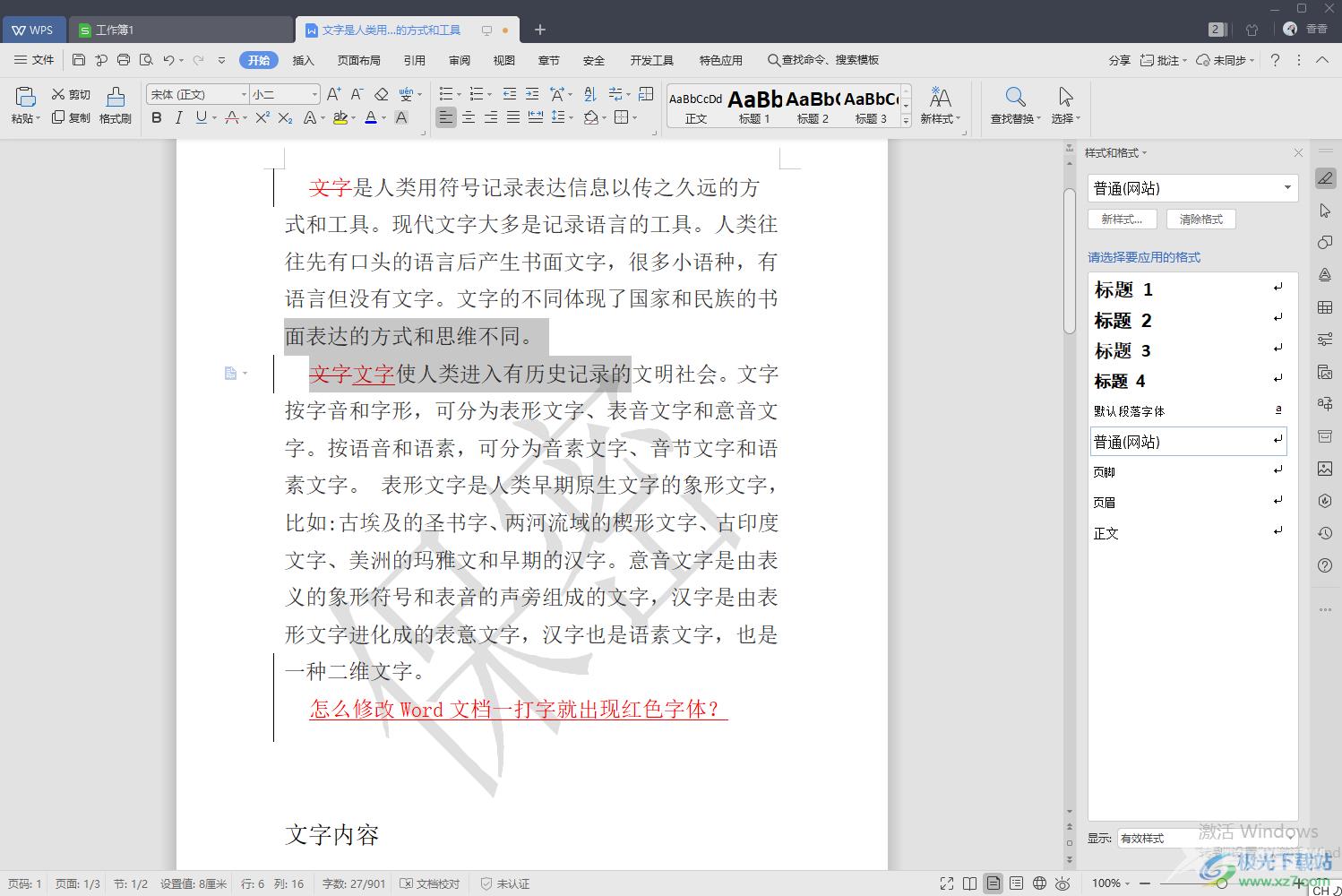Image resolution: width=1342 pixels, height=896 pixels.
Task: Click the vertical scrollbar thumb
Action: coord(1069,261)
